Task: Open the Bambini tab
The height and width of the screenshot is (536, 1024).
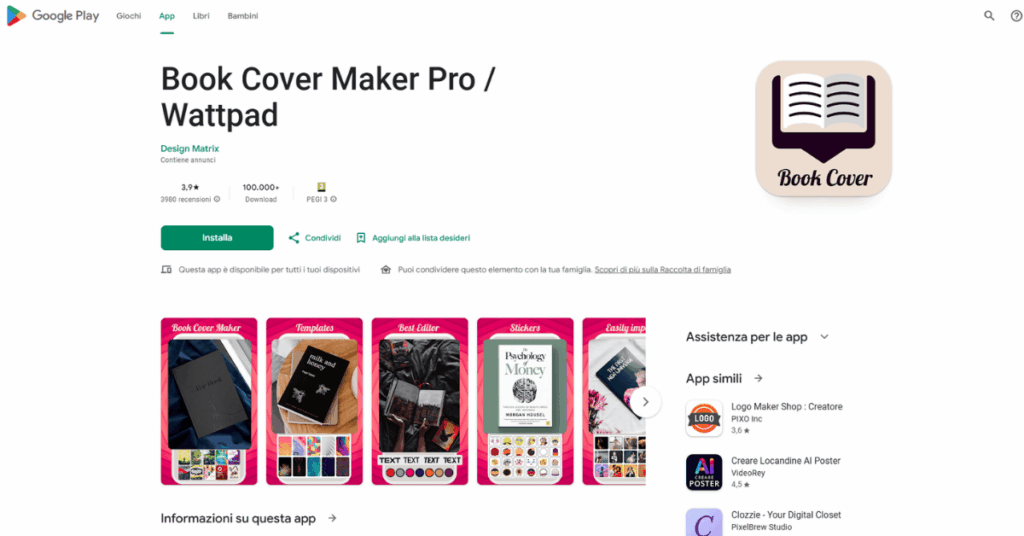Action: coord(243,16)
